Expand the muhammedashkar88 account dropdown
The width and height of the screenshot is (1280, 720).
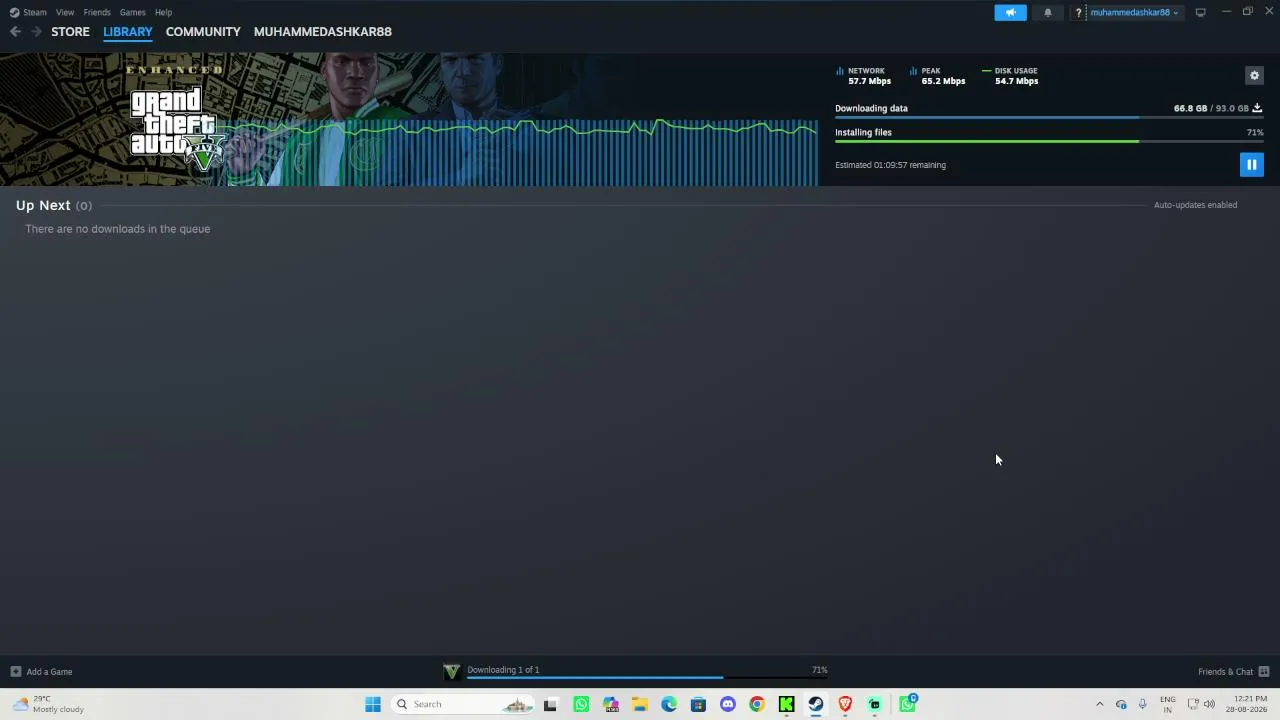click(1134, 12)
